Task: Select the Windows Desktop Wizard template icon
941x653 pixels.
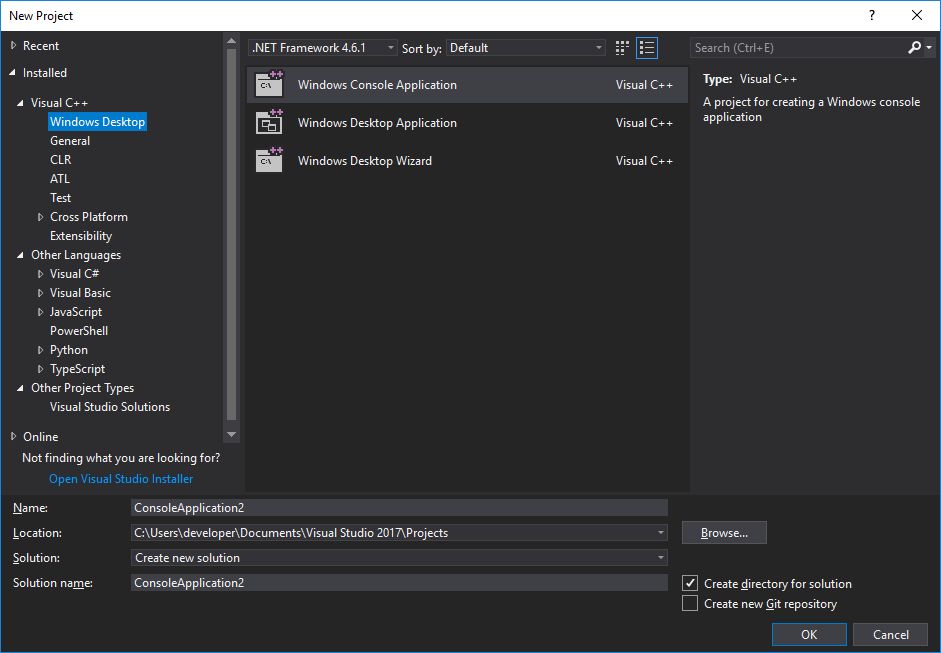Action: pyautogui.click(x=267, y=161)
